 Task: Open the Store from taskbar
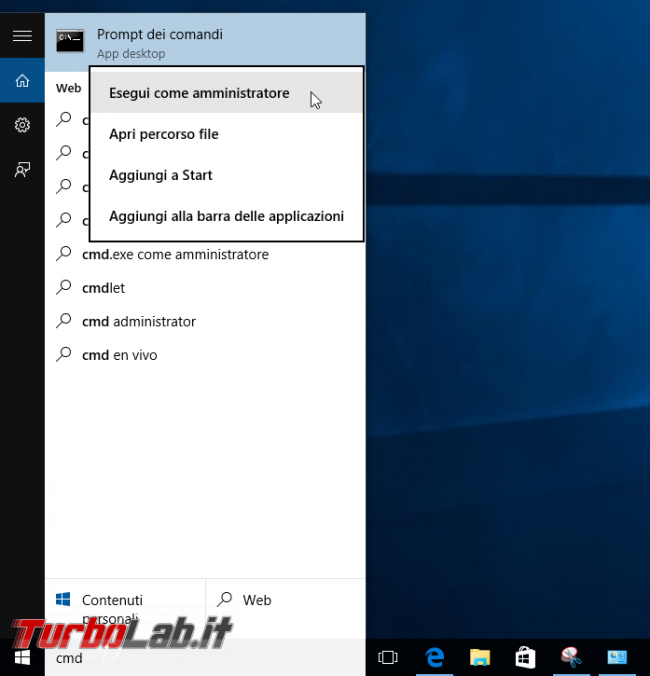[525, 657]
